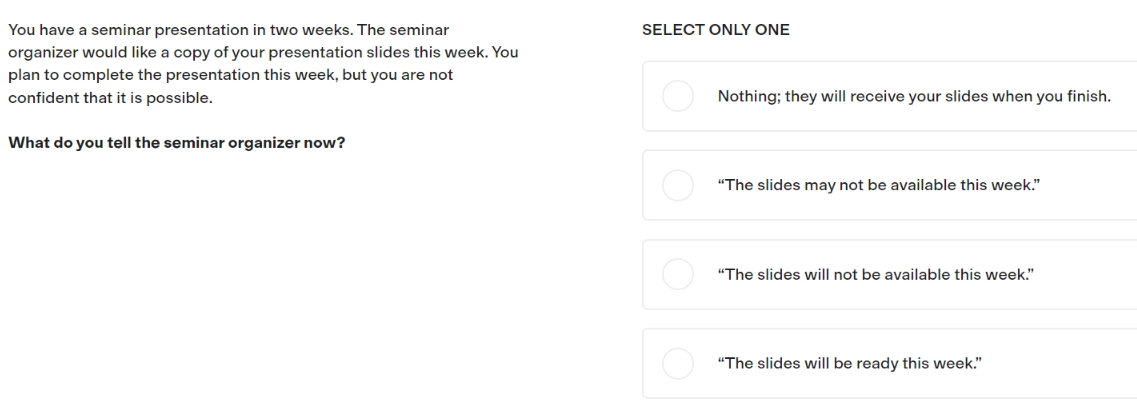
Task: Click the line starting "plan to complete the presentation"
Action: [231, 75]
